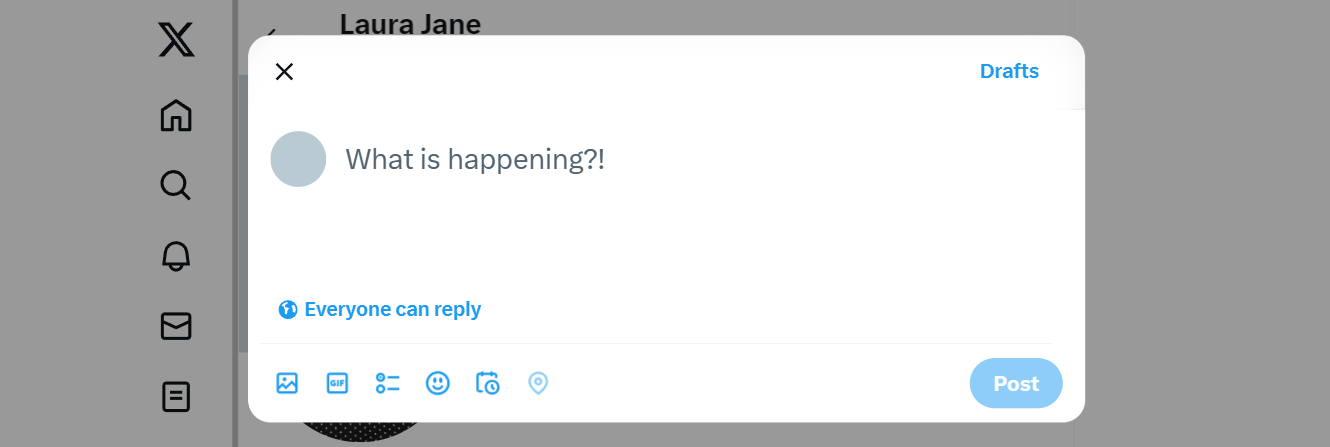Image resolution: width=1330 pixels, height=447 pixels.
Task: Click the compose profile avatar
Action: click(298, 159)
